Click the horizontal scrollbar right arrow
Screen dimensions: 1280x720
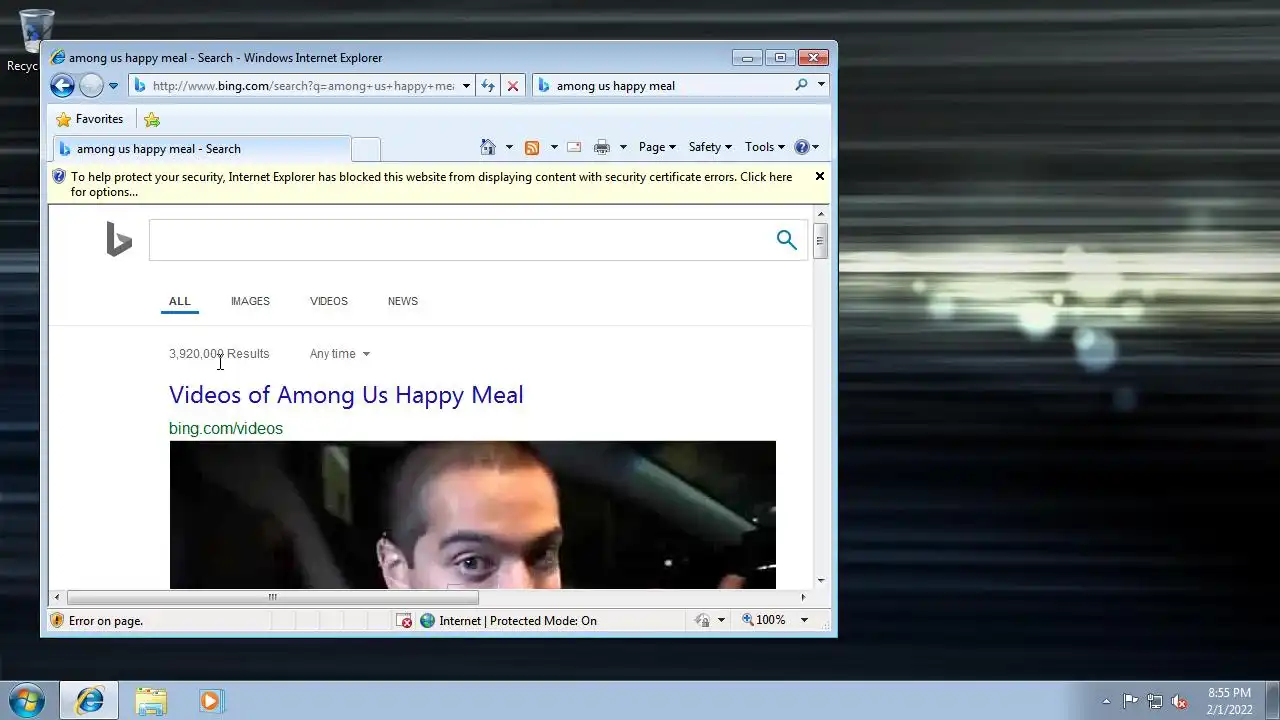(803, 597)
